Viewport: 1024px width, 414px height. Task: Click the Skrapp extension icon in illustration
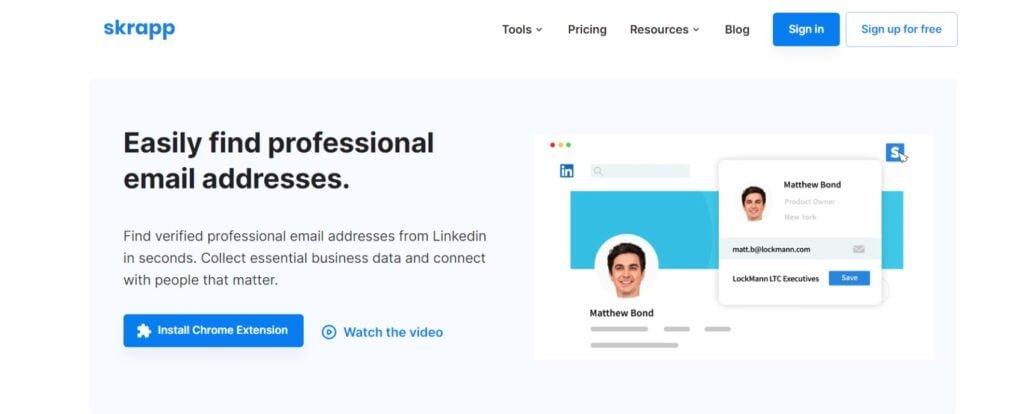[895, 152]
